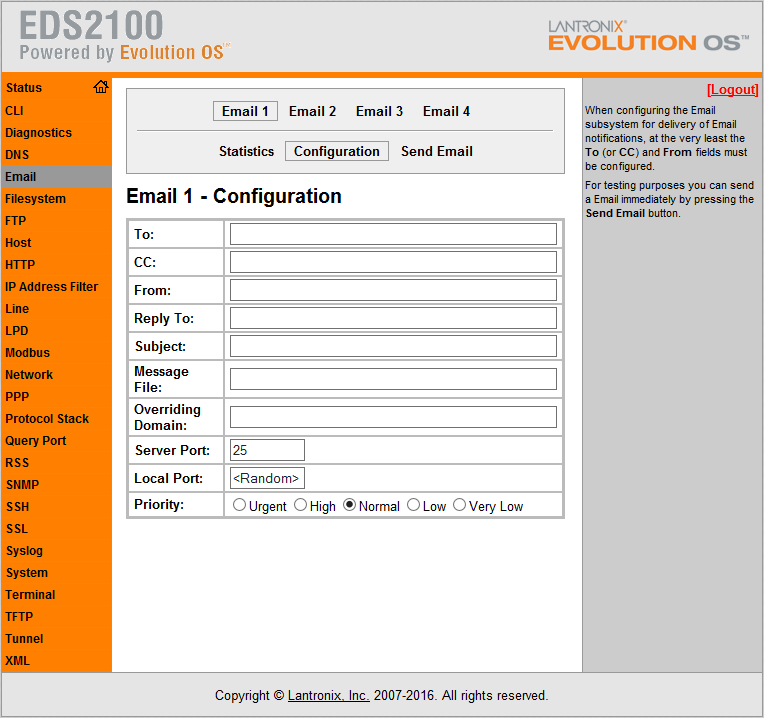
Task: Open the FTP sidebar item
Action: [56, 221]
